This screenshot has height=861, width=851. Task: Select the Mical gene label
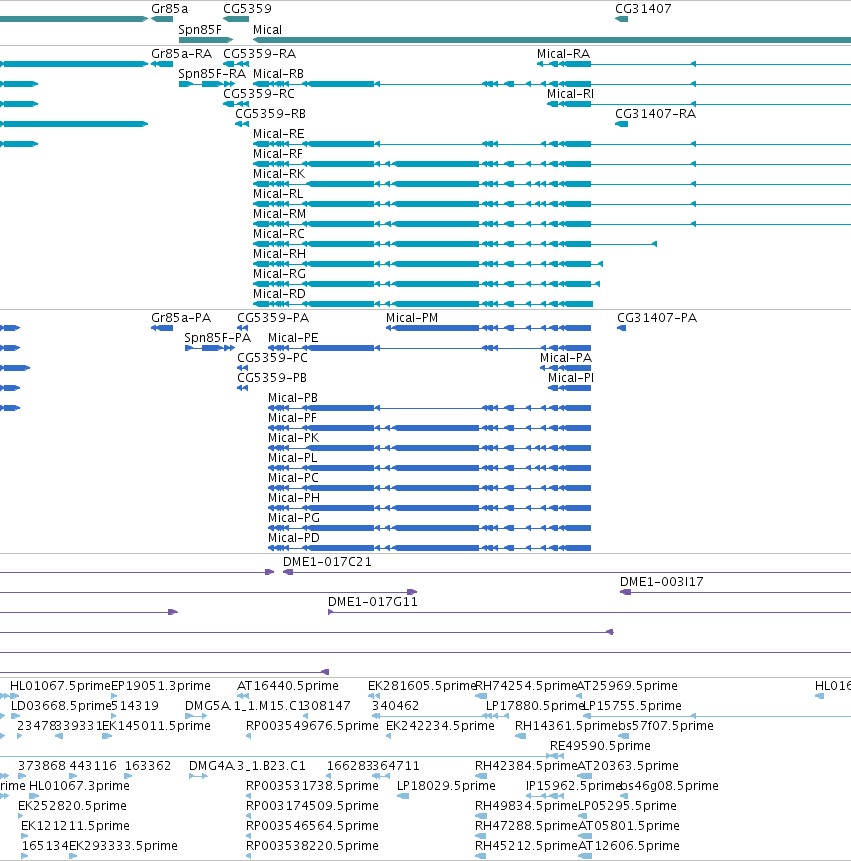267,30
